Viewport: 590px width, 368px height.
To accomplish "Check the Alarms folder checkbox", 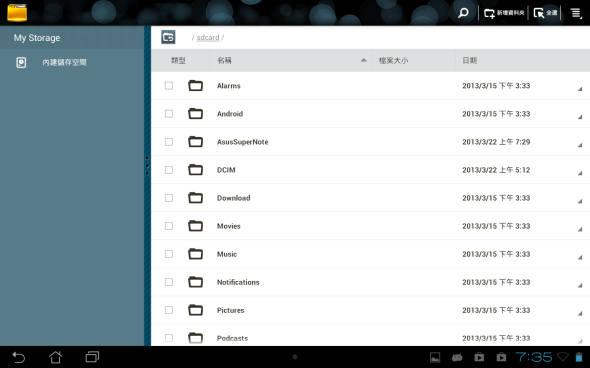I will [169, 86].
